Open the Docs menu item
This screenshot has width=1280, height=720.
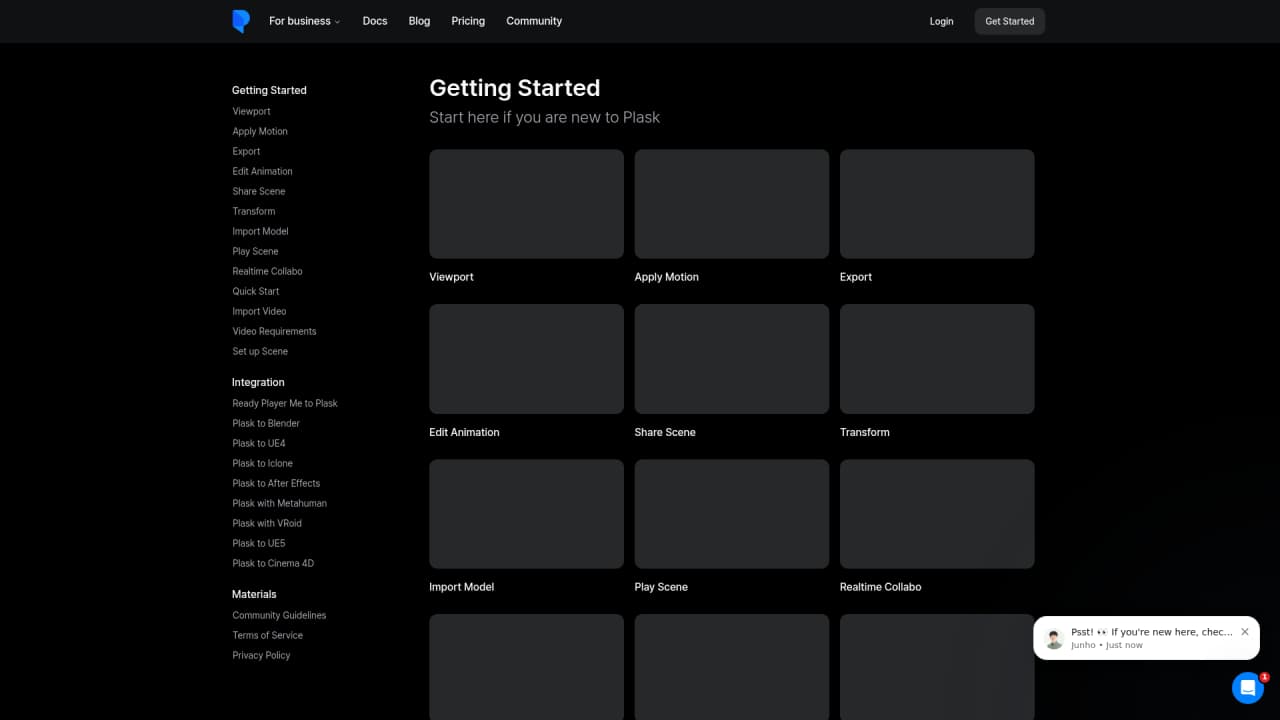coord(375,21)
